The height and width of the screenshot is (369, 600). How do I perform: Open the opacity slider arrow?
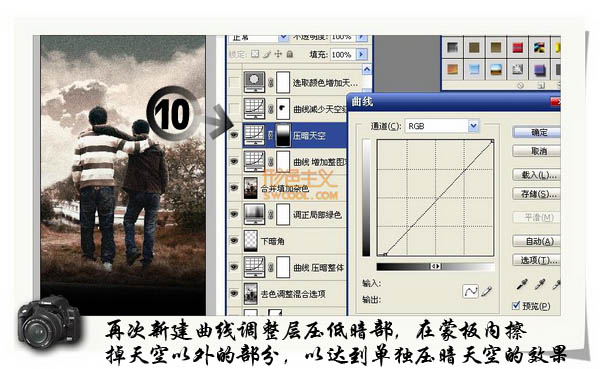click(362, 38)
